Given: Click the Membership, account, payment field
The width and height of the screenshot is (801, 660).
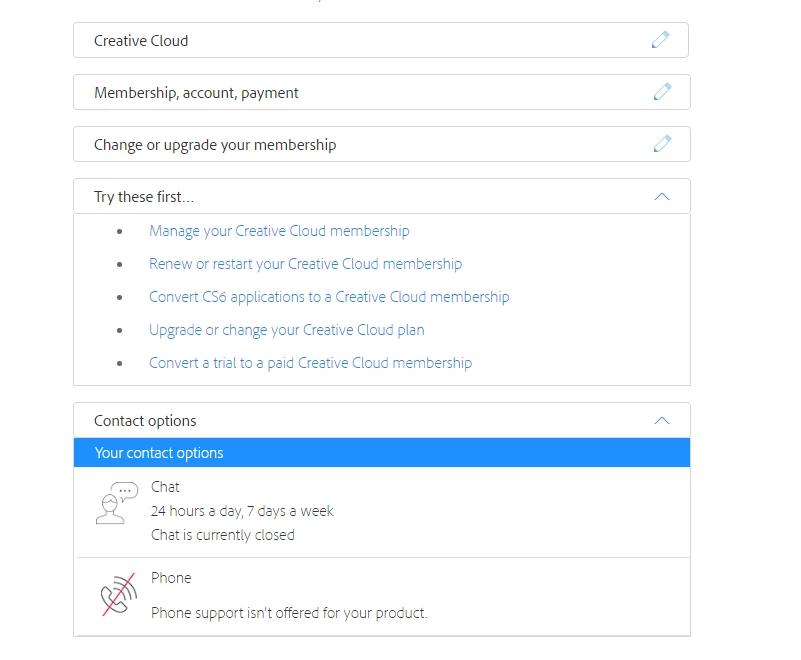Looking at the screenshot, I should [196, 93].
